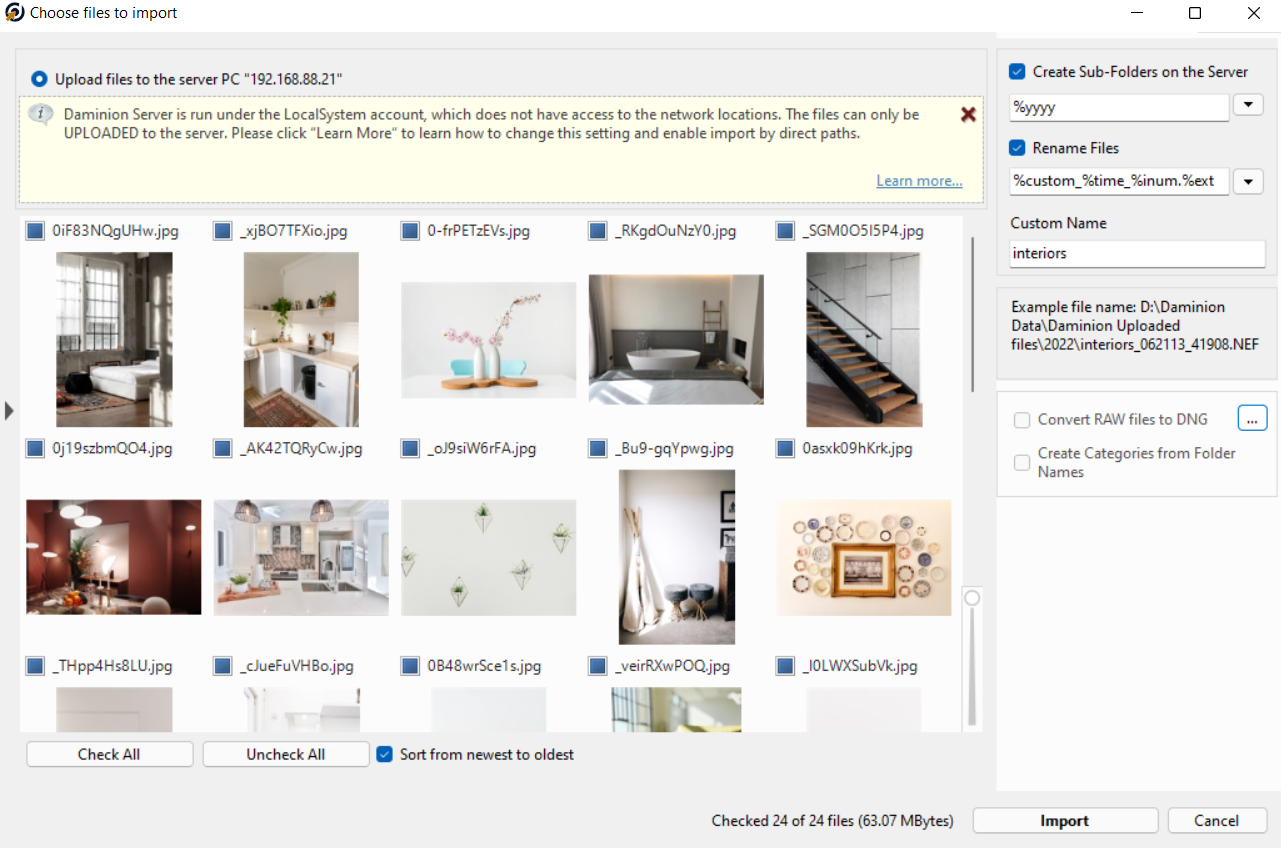1281x848 pixels.
Task: Toggle the Rename Files checkbox
Action: 1017,148
